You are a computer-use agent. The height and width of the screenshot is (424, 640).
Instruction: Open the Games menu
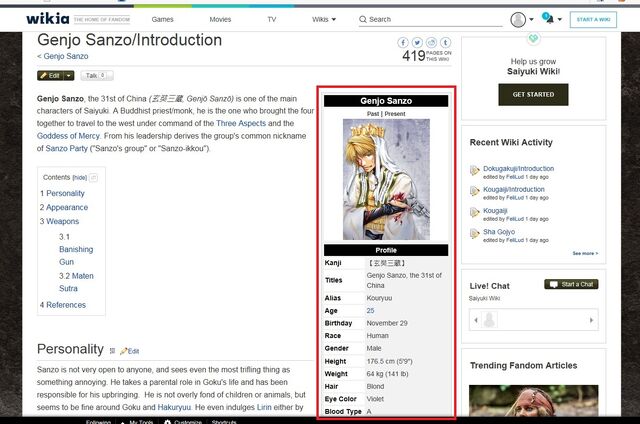click(x=162, y=19)
